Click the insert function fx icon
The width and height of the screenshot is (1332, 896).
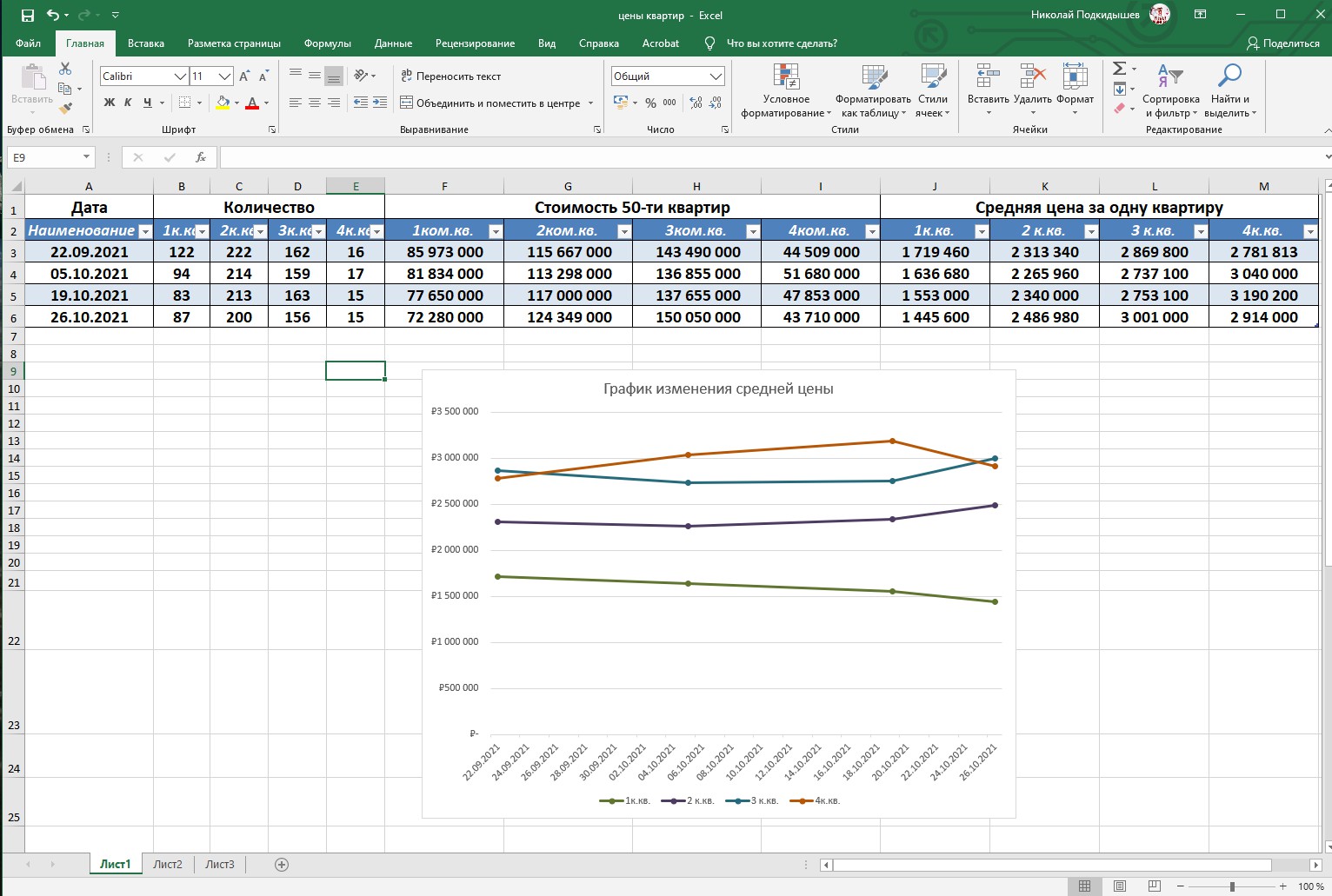[201, 157]
